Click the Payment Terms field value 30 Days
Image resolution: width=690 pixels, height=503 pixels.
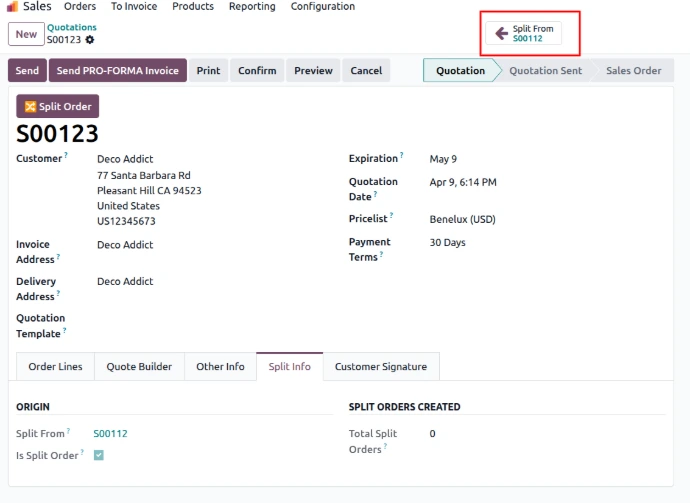click(447, 242)
